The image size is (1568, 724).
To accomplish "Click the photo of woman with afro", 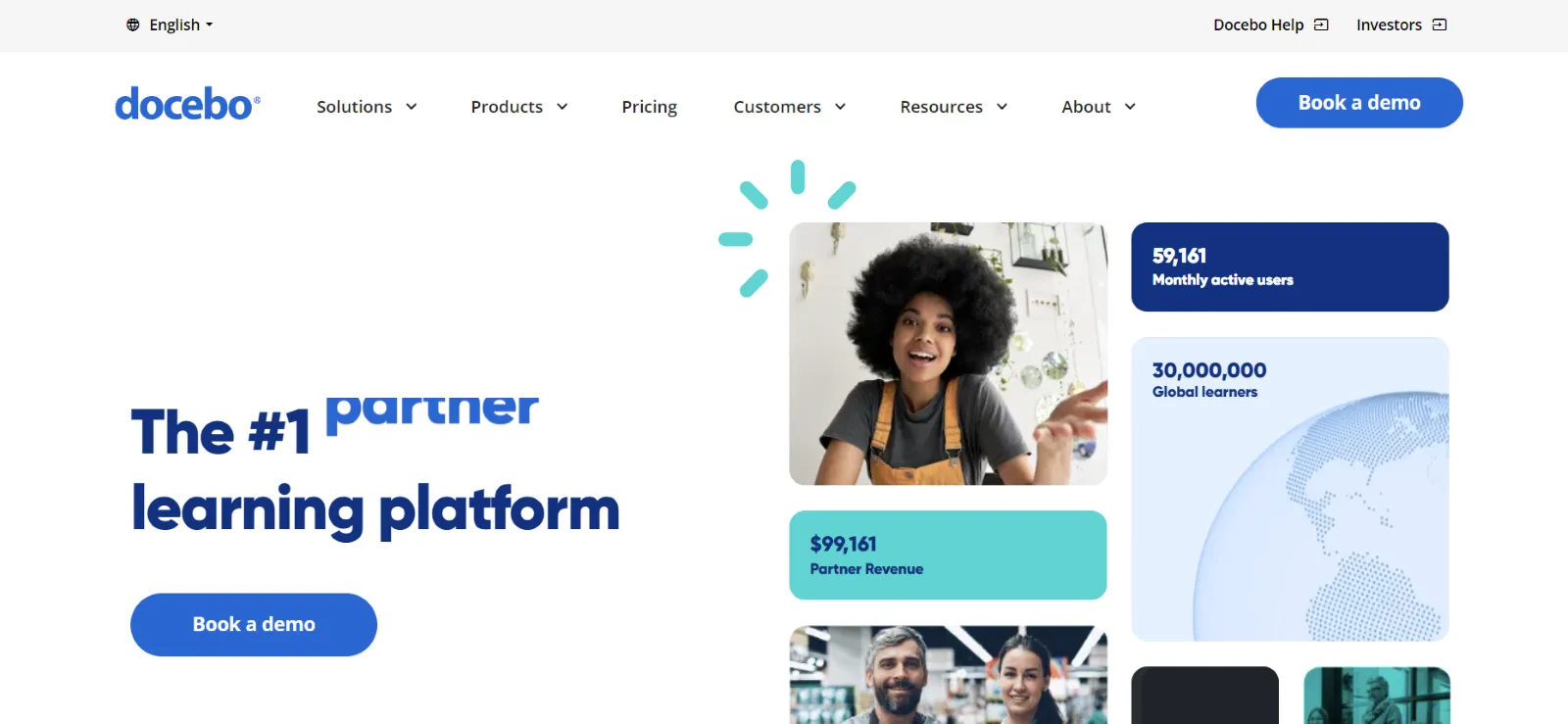I will [x=948, y=354].
